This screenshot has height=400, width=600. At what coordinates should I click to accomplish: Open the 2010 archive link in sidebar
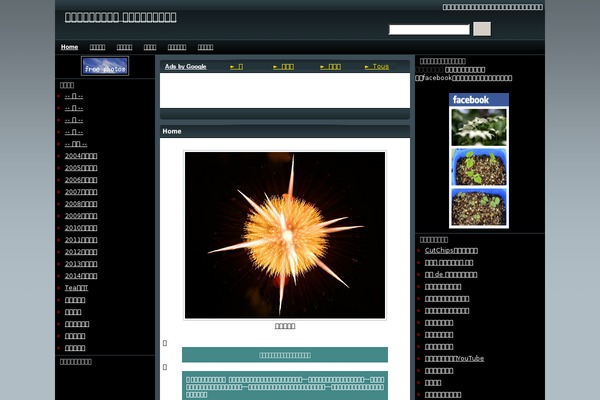pos(81,228)
